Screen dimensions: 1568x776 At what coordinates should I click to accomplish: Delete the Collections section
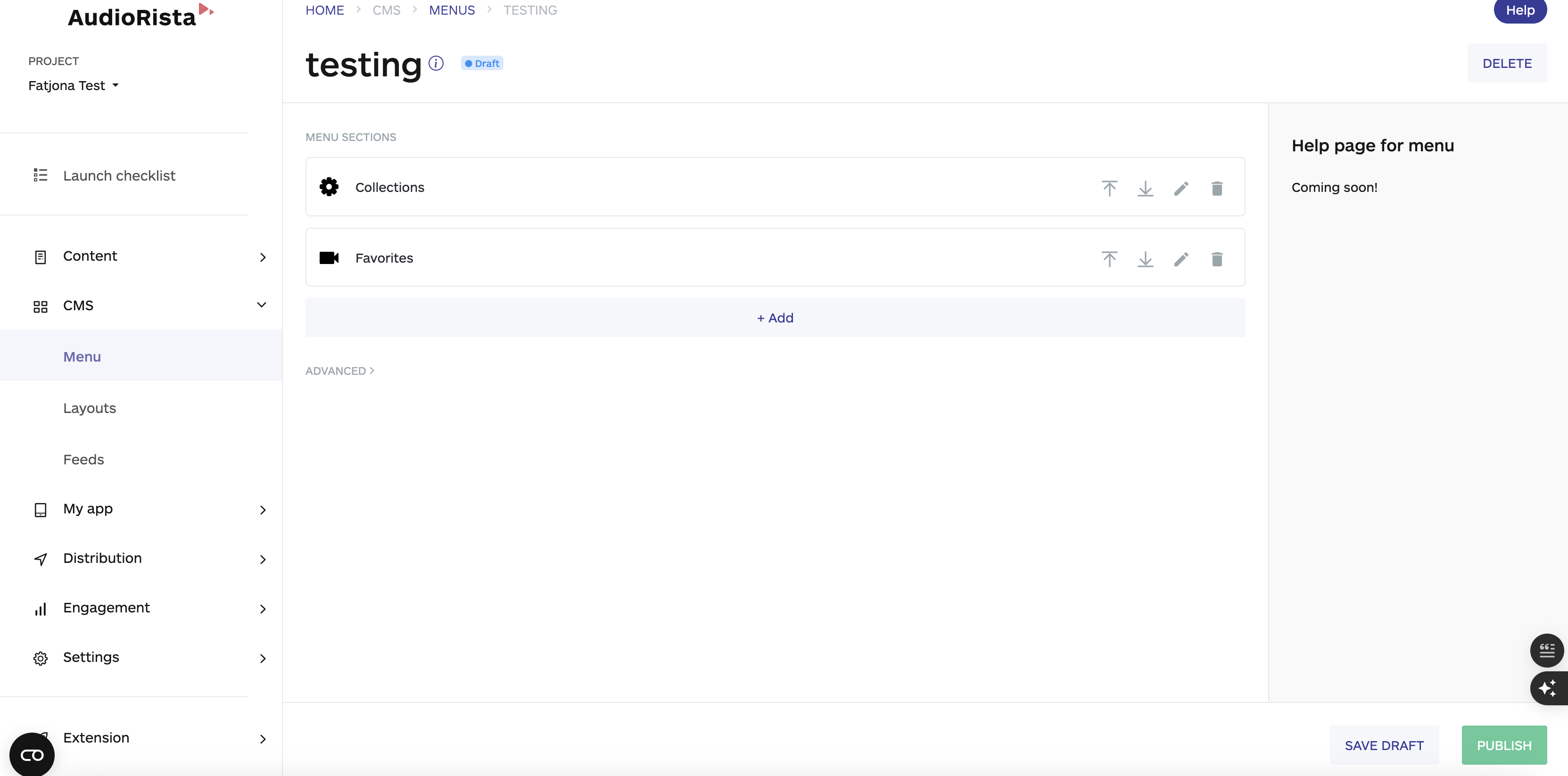coord(1216,188)
